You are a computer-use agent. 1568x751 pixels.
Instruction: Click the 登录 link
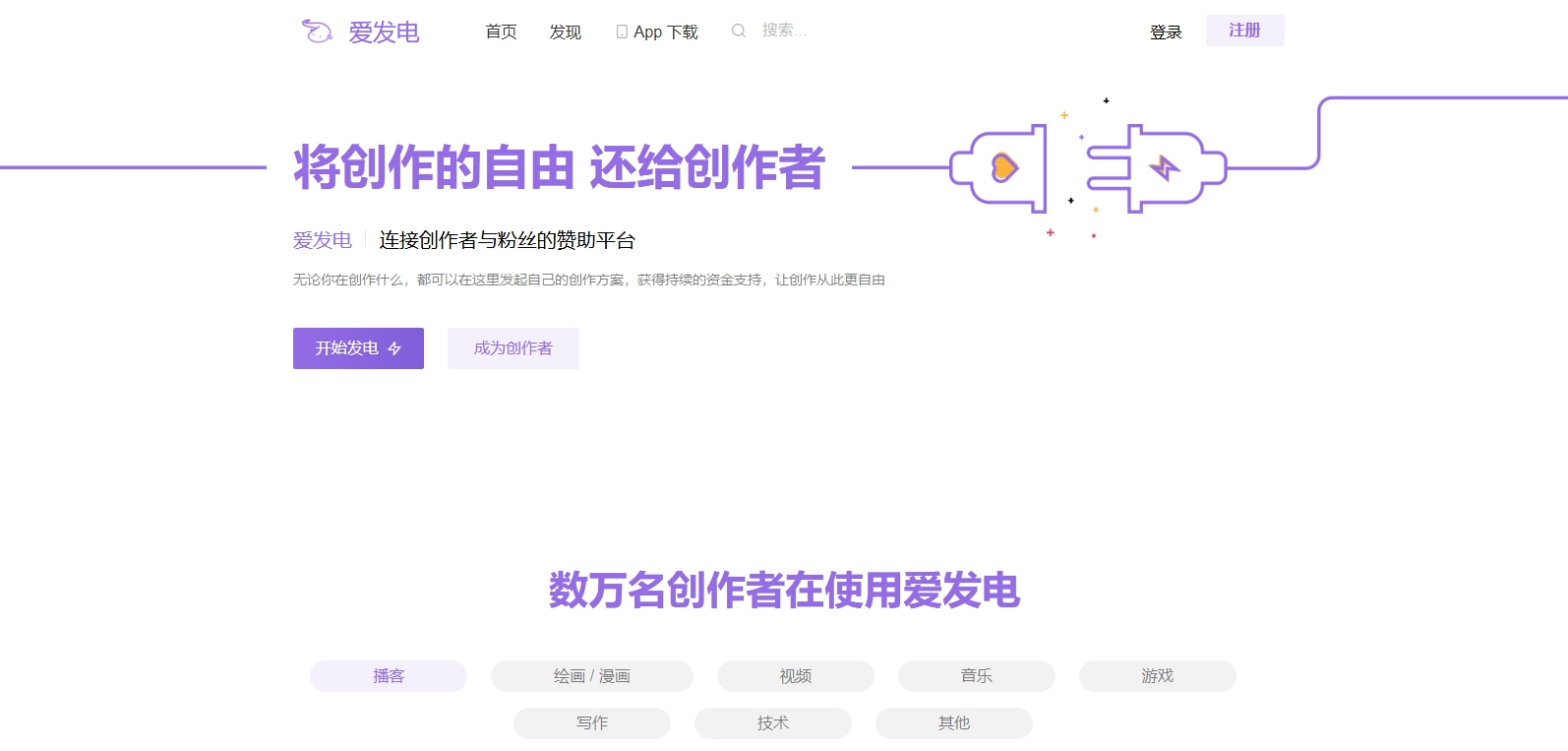coord(1166,32)
